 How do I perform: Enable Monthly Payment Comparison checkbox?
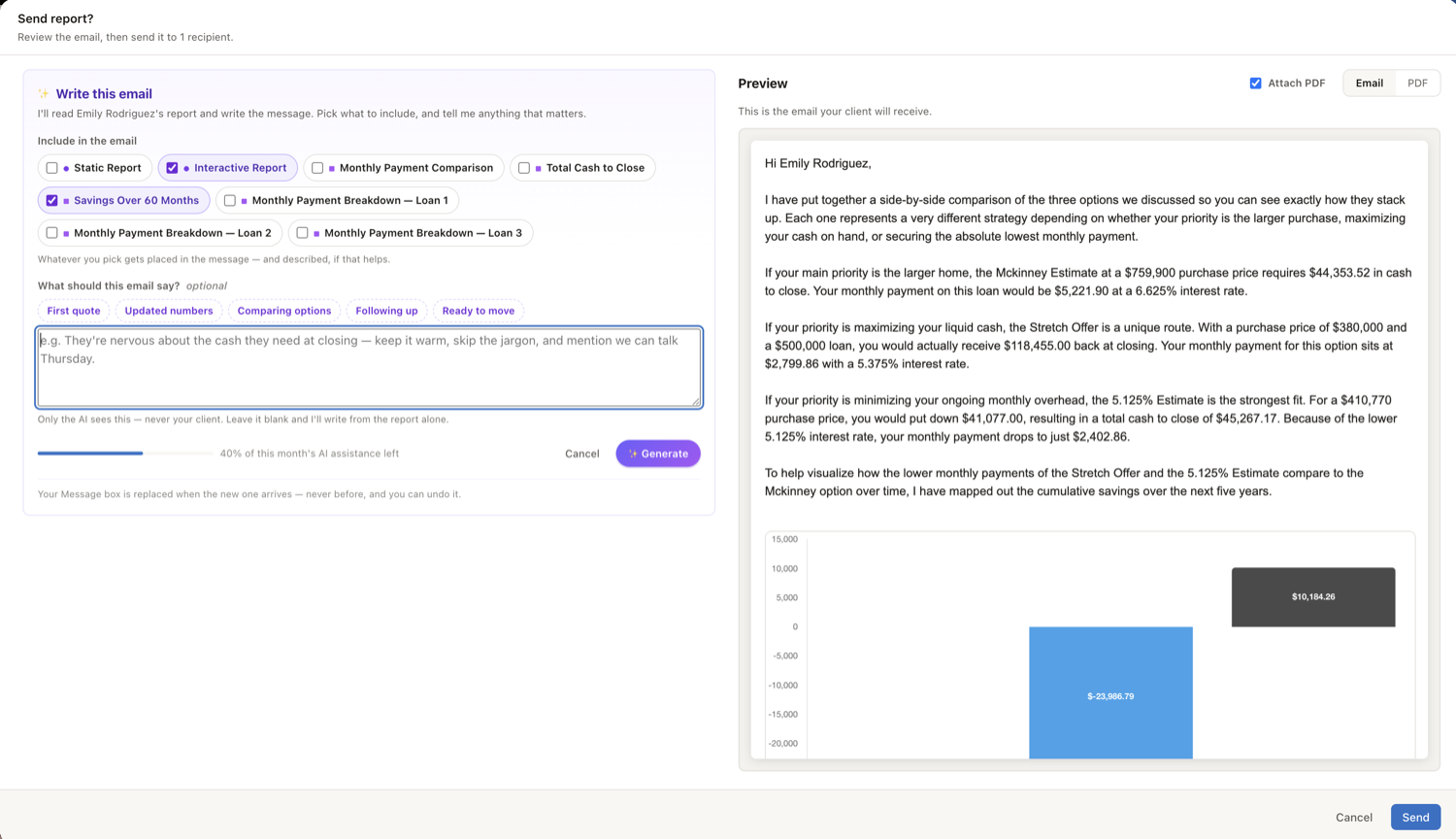(x=317, y=168)
